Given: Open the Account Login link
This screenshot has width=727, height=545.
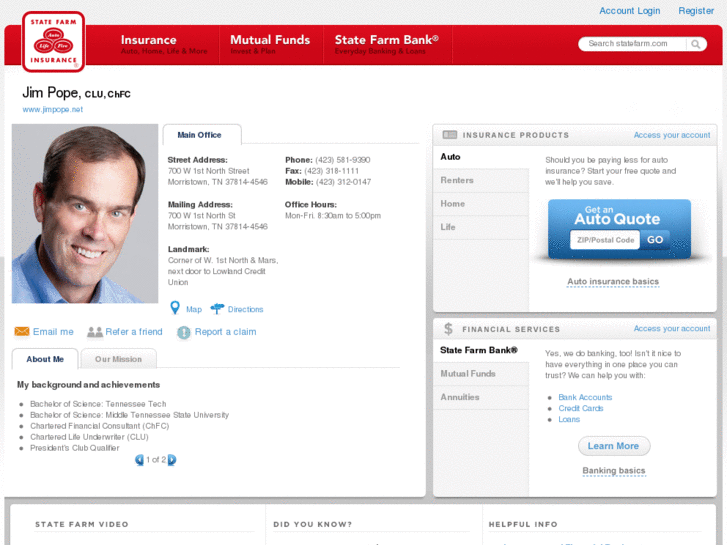Looking at the screenshot, I should pos(630,11).
